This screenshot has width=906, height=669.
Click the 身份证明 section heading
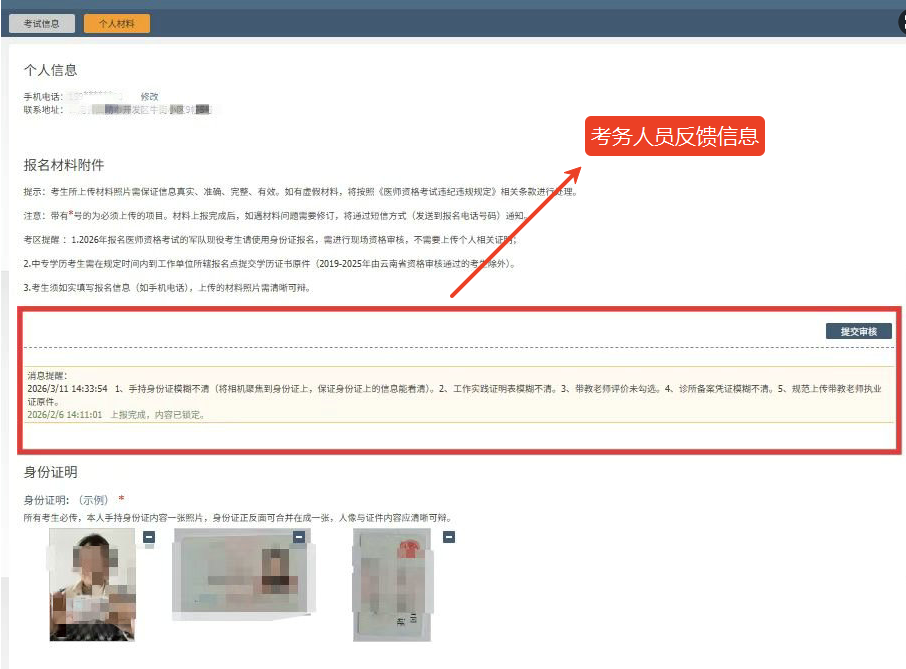51,472
